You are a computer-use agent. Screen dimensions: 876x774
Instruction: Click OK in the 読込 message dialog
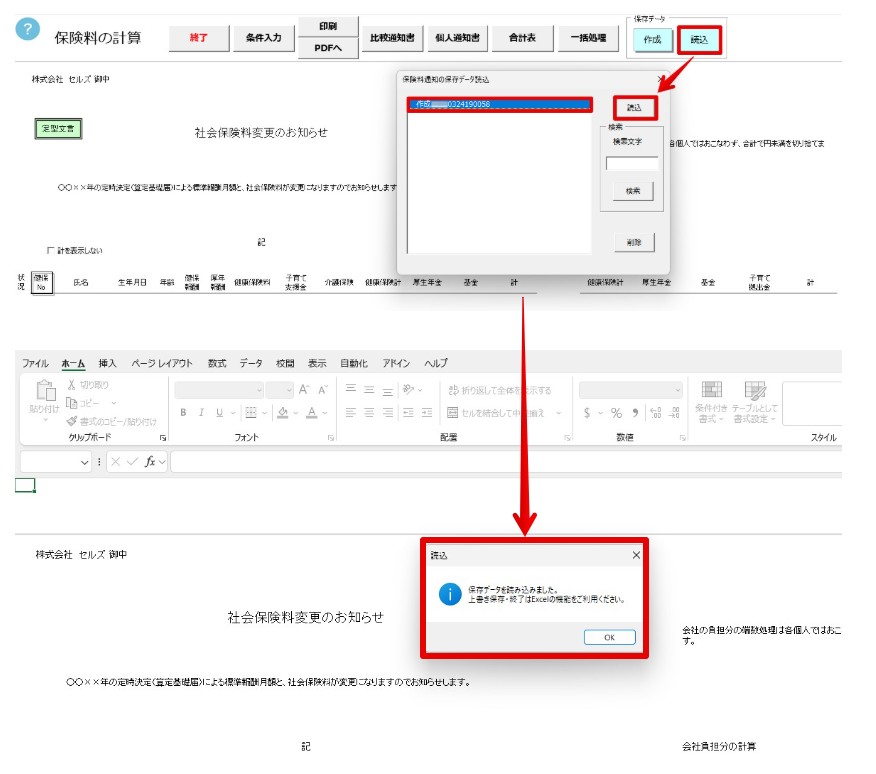click(610, 637)
